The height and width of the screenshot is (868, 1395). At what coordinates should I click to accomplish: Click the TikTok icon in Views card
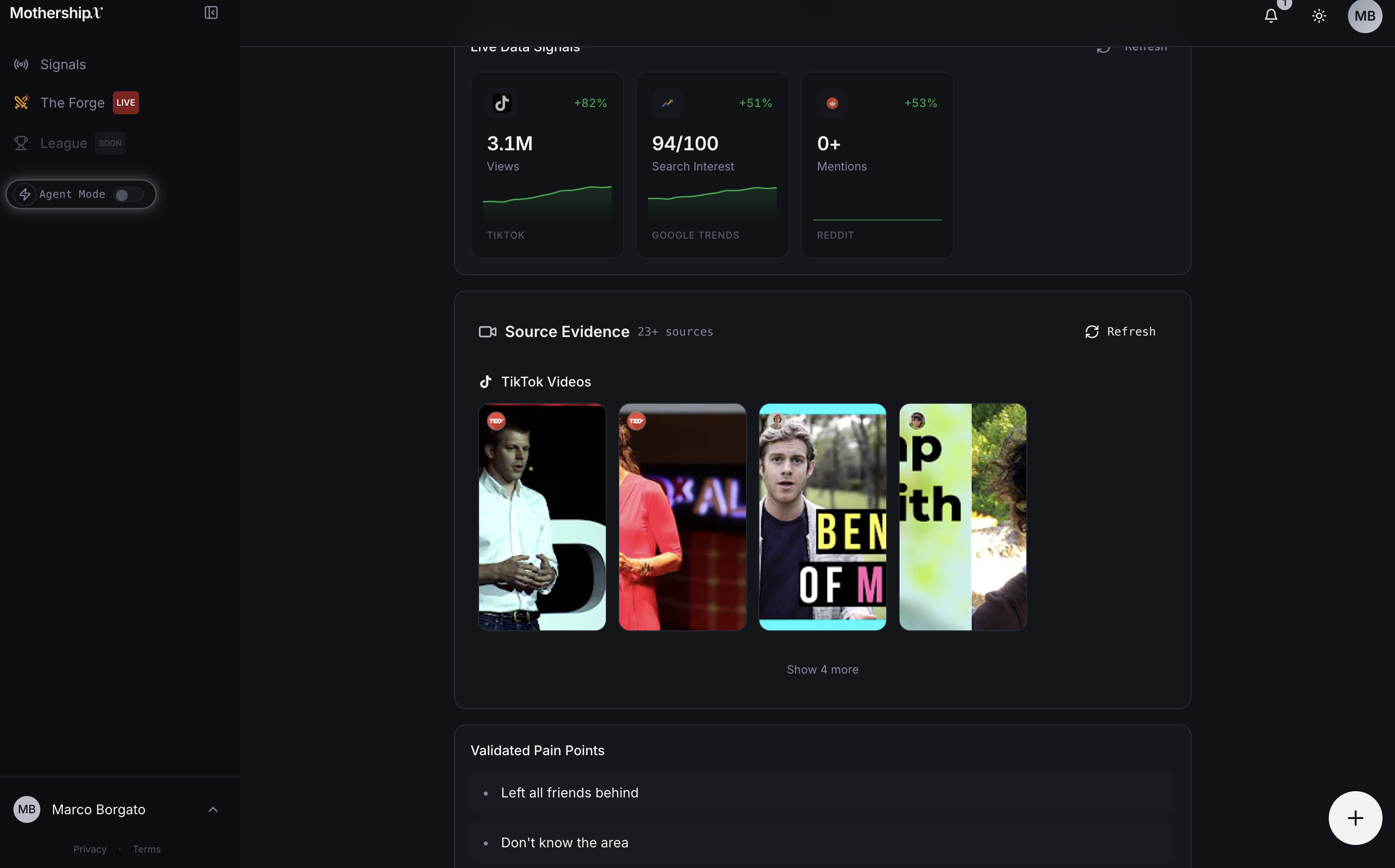502,103
